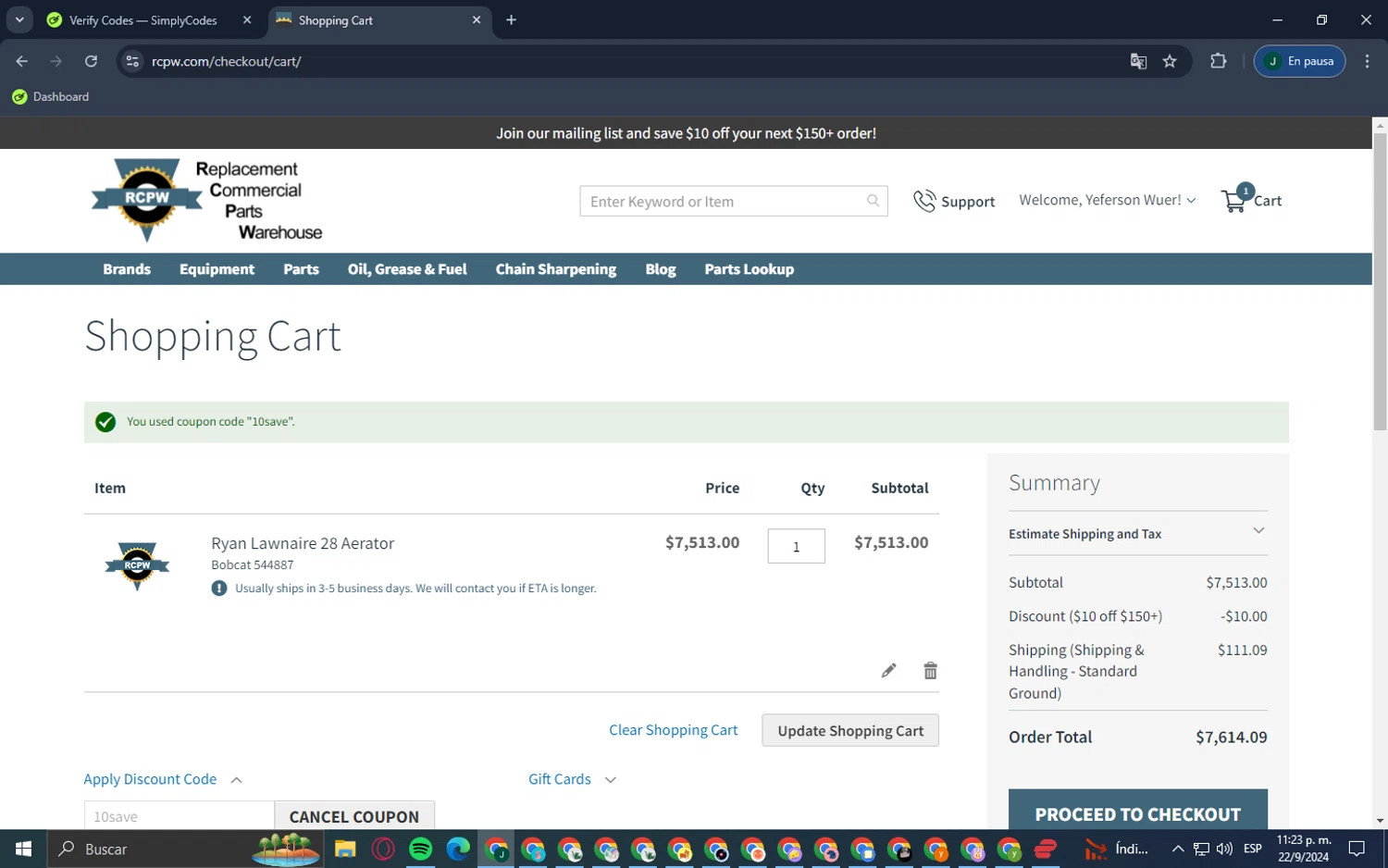
Task: Open the Equipment menu
Action: point(217,269)
